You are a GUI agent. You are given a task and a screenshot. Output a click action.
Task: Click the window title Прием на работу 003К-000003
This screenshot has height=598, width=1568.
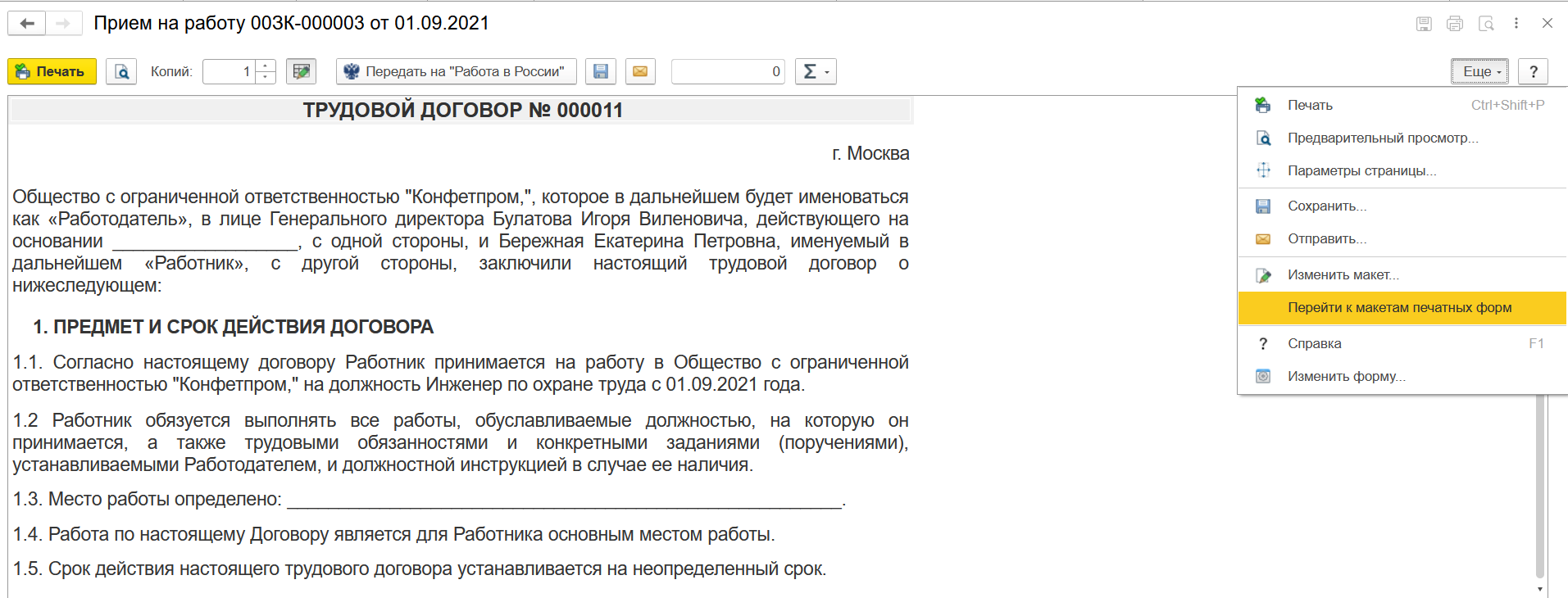[x=291, y=23]
